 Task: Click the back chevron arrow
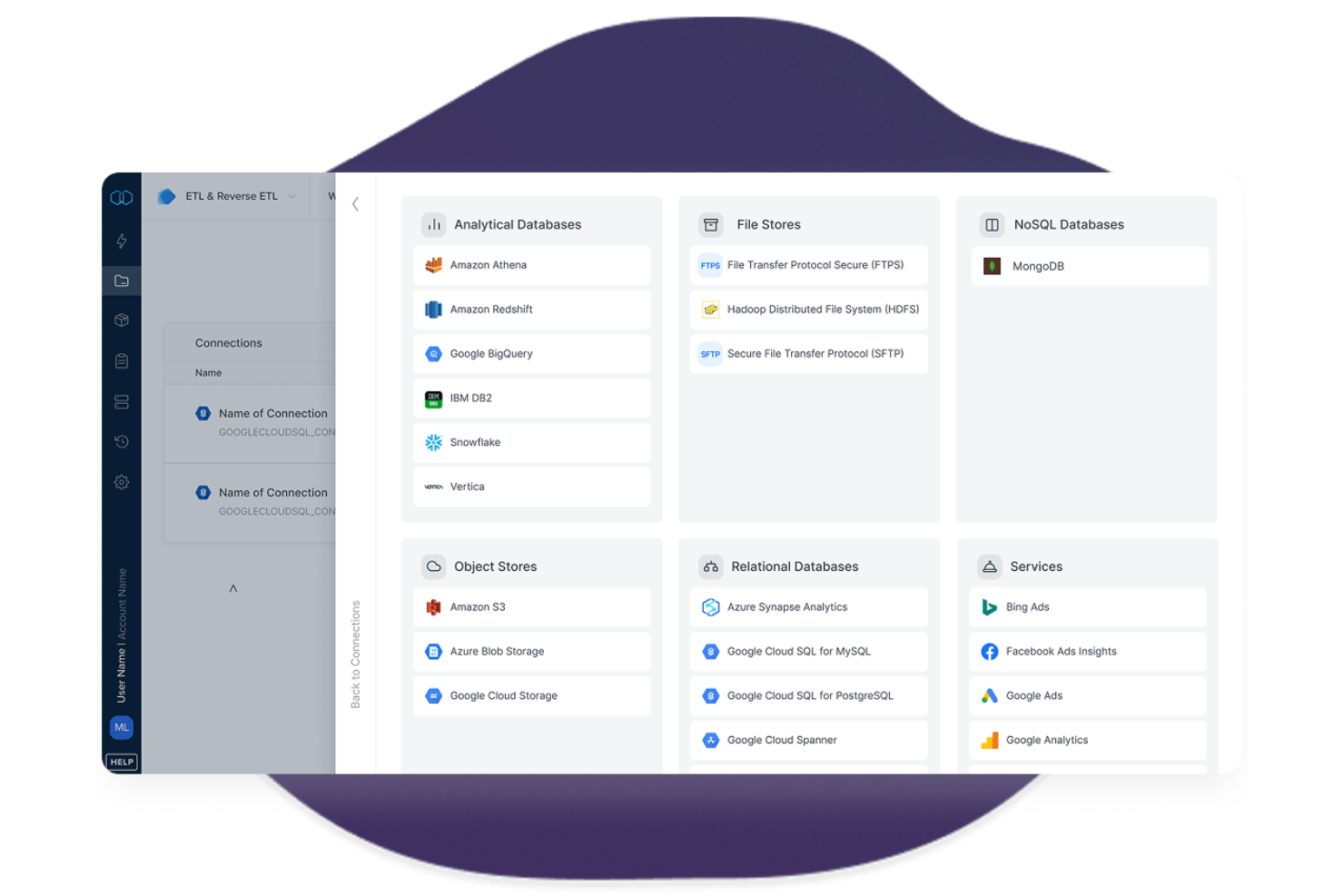point(355,204)
